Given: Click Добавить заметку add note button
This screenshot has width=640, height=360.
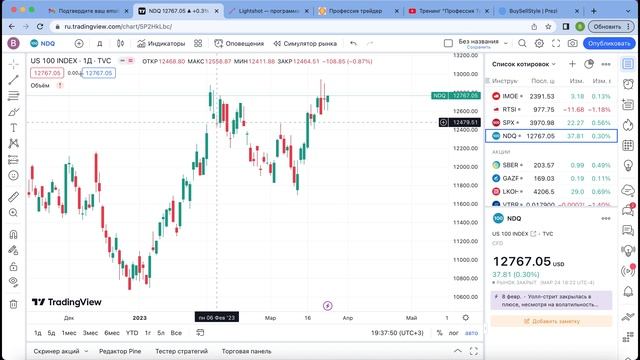Looking at the screenshot, I should click(551, 321).
